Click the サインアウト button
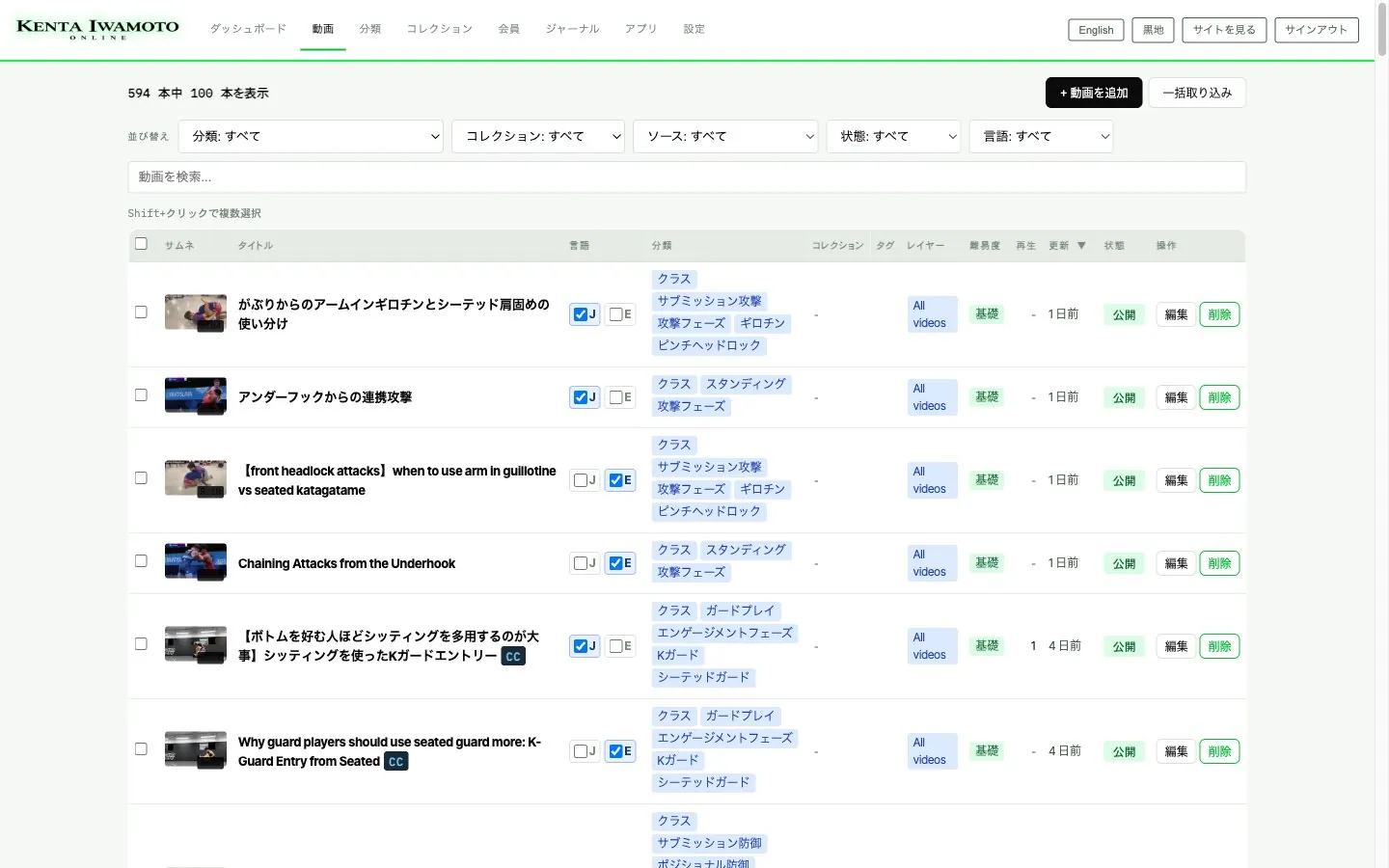 click(1317, 30)
